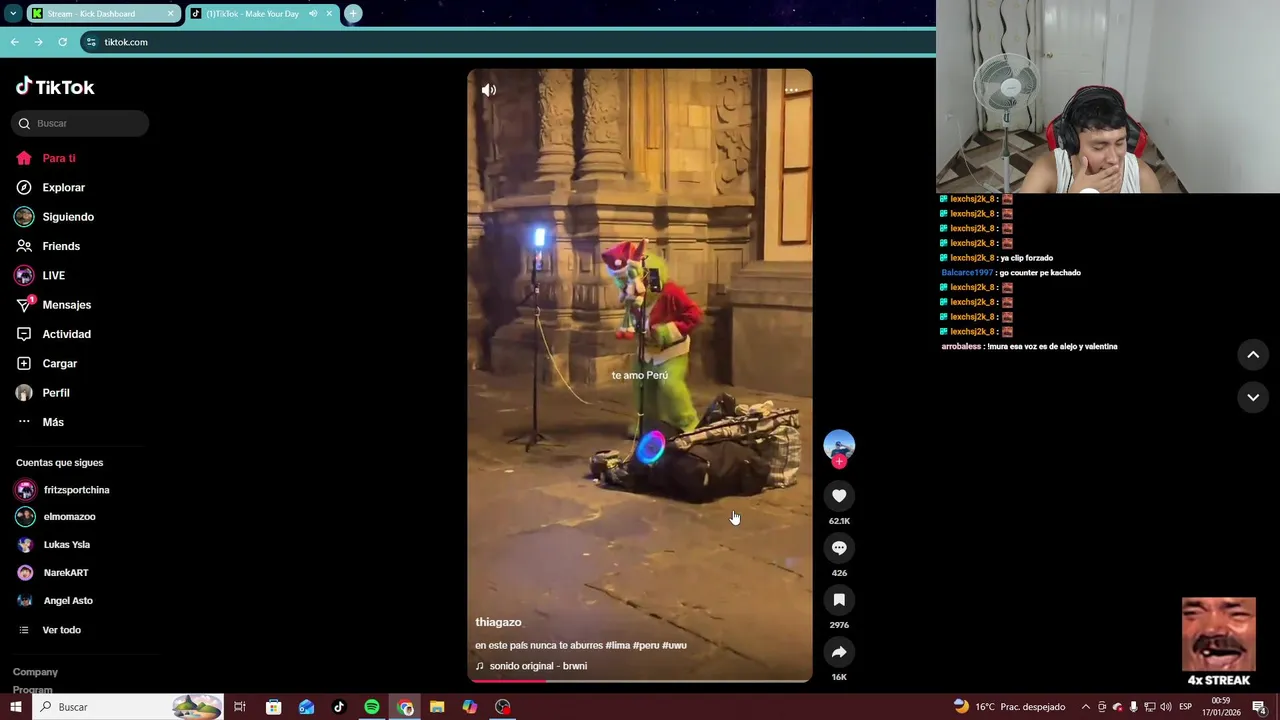Open File Explorer from taskbar
This screenshot has width=1280, height=720.
[437, 707]
